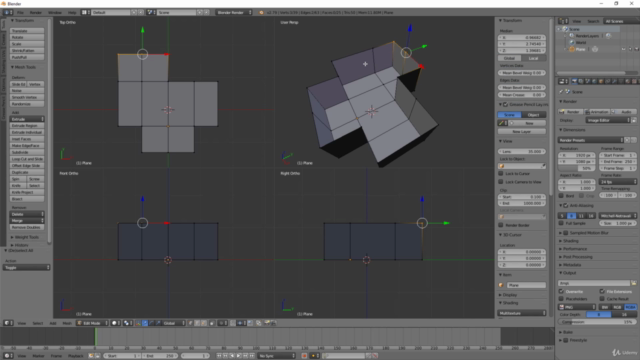This screenshot has width=640, height=360.
Task: Open the timeline Playback menu
Action: 76,356
